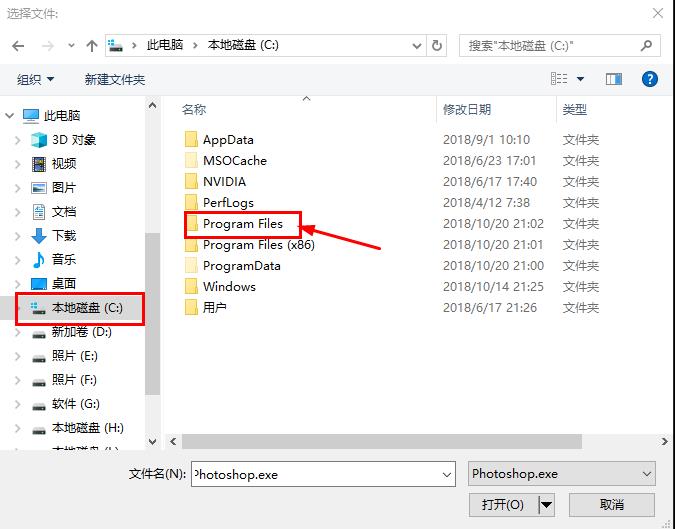Click the blue help question mark icon
Image resolution: width=675 pixels, height=529 pixels.
650,79
